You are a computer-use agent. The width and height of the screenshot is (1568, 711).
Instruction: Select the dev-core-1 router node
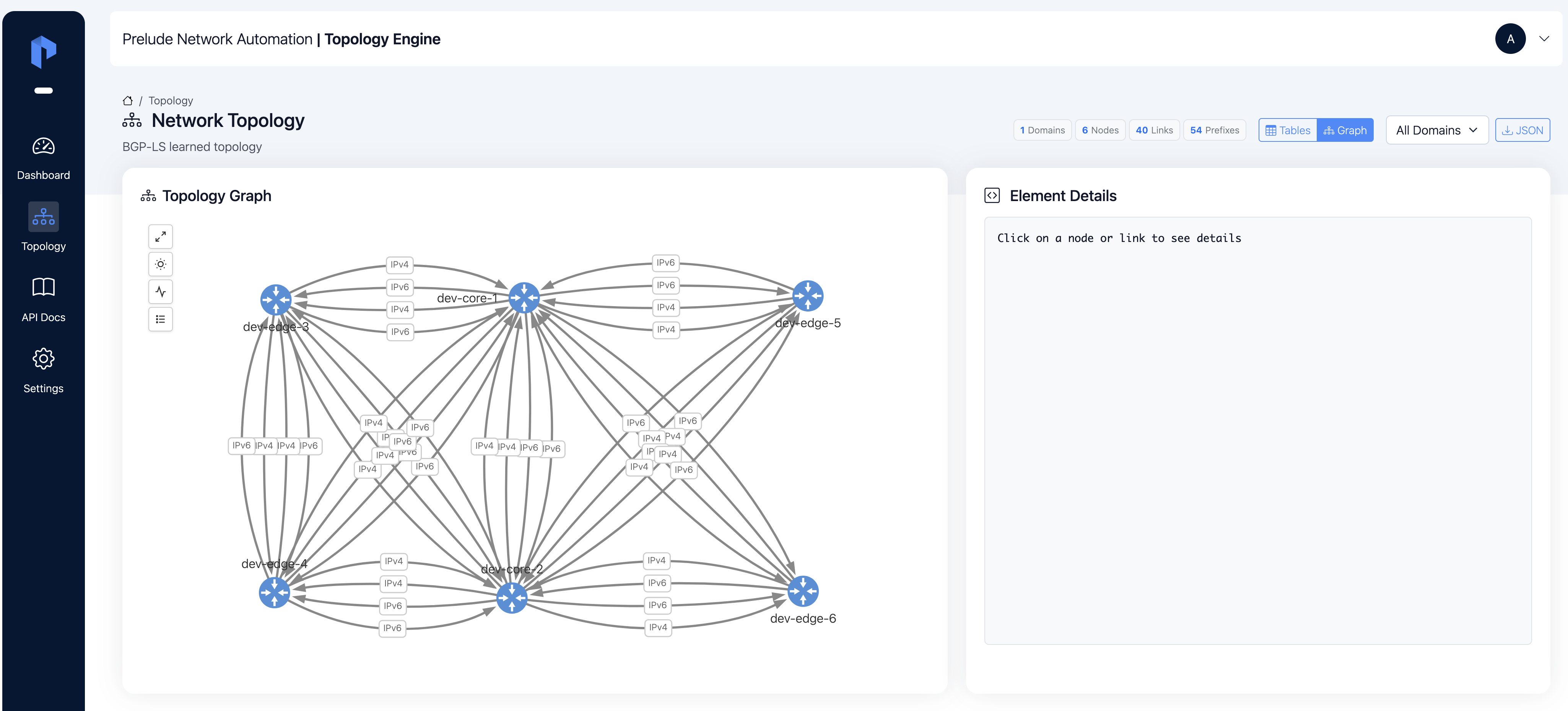pyautogui.click(x=524, y=297)
